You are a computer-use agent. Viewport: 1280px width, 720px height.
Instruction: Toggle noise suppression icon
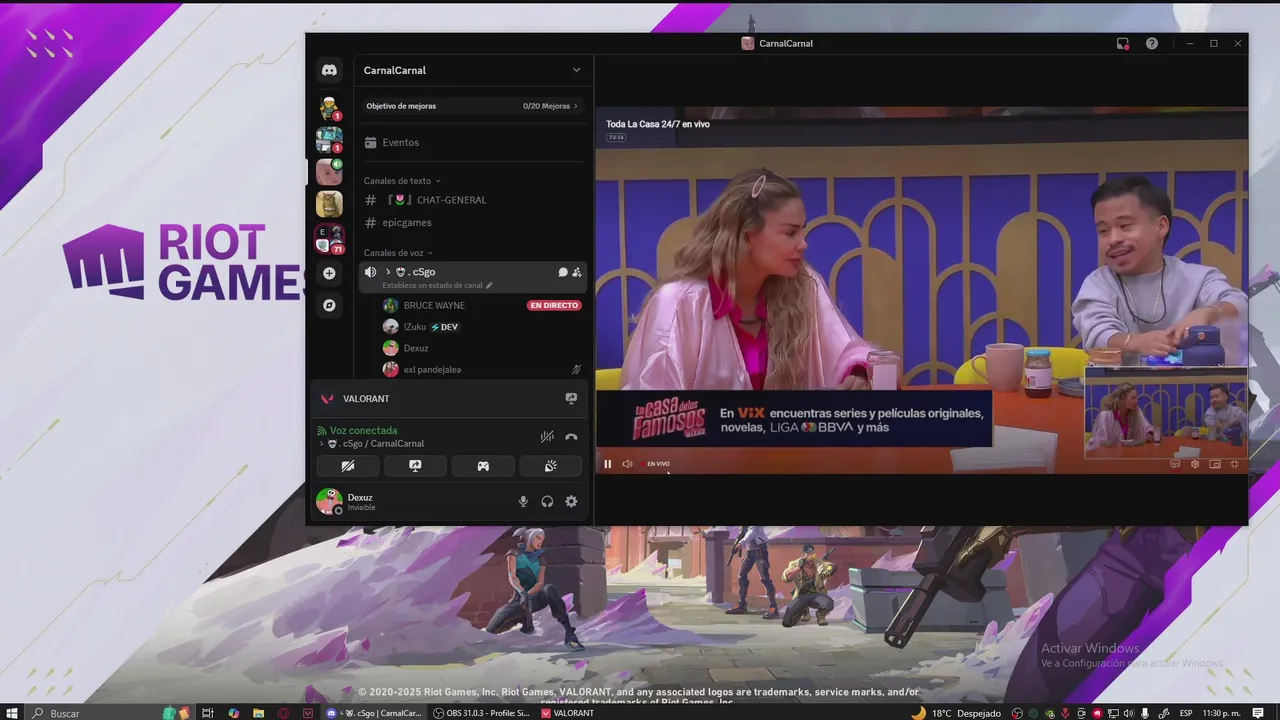(x=547, y=437)
